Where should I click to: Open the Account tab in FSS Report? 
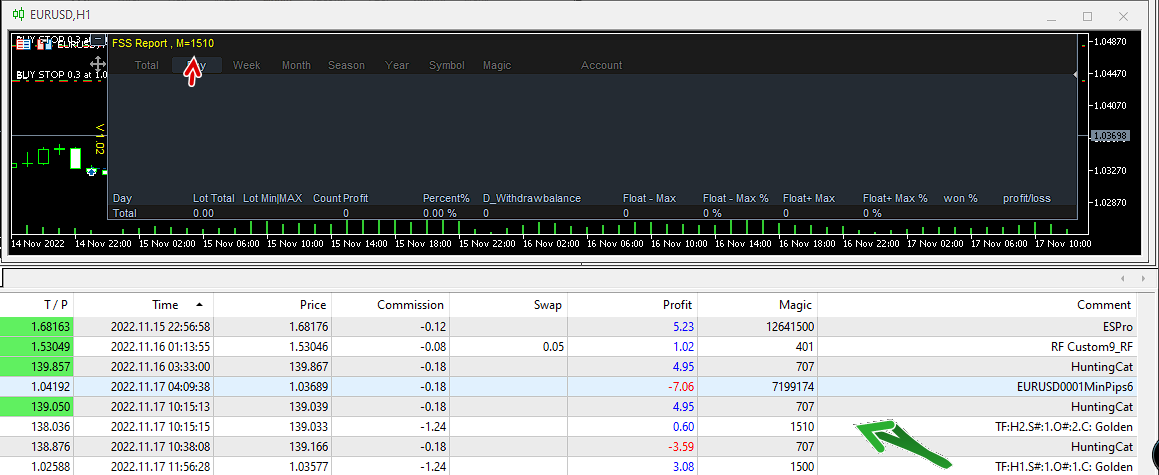coord(601,65)
